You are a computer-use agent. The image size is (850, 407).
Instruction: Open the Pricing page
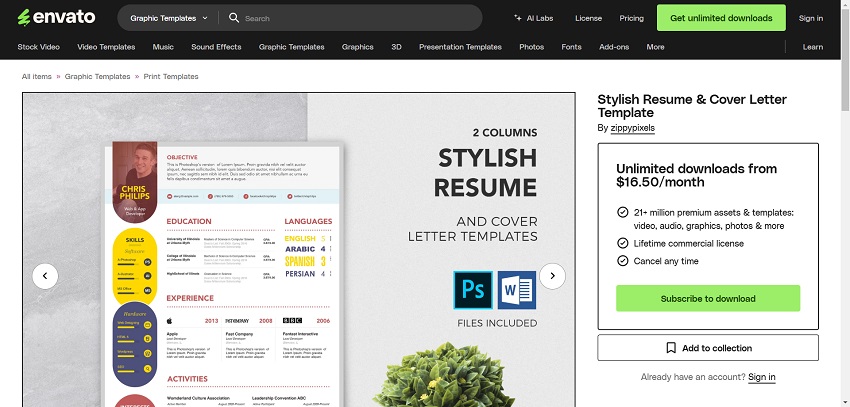click(x=632, y=18)
